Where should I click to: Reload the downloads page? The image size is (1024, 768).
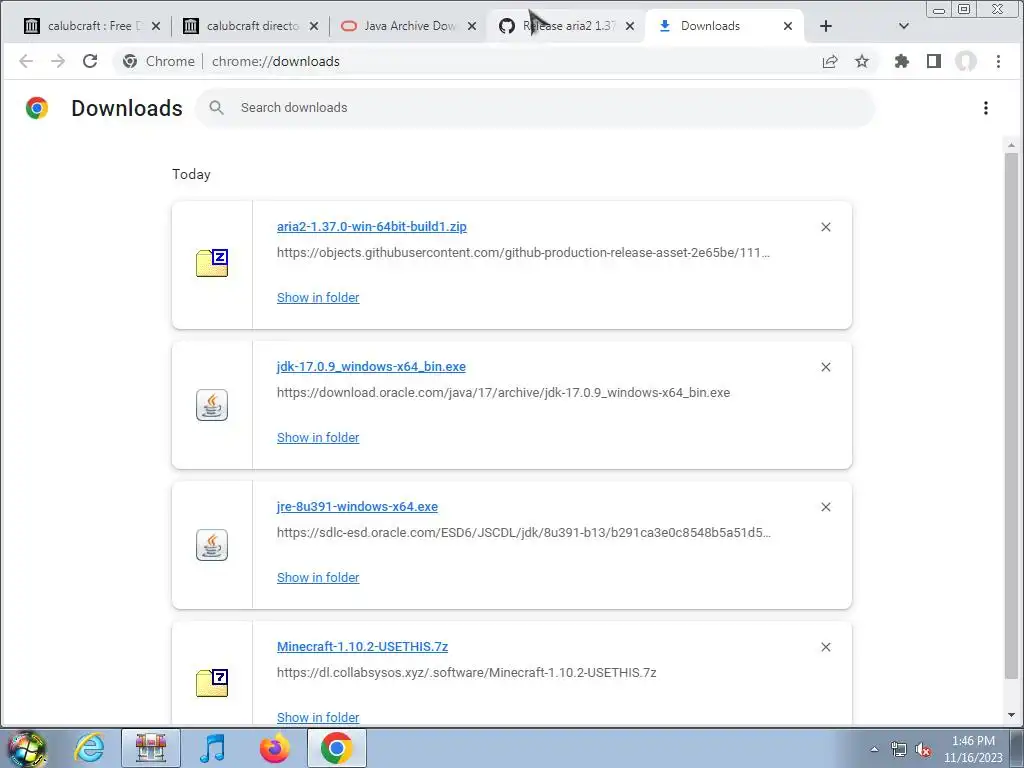coord(90,61)
